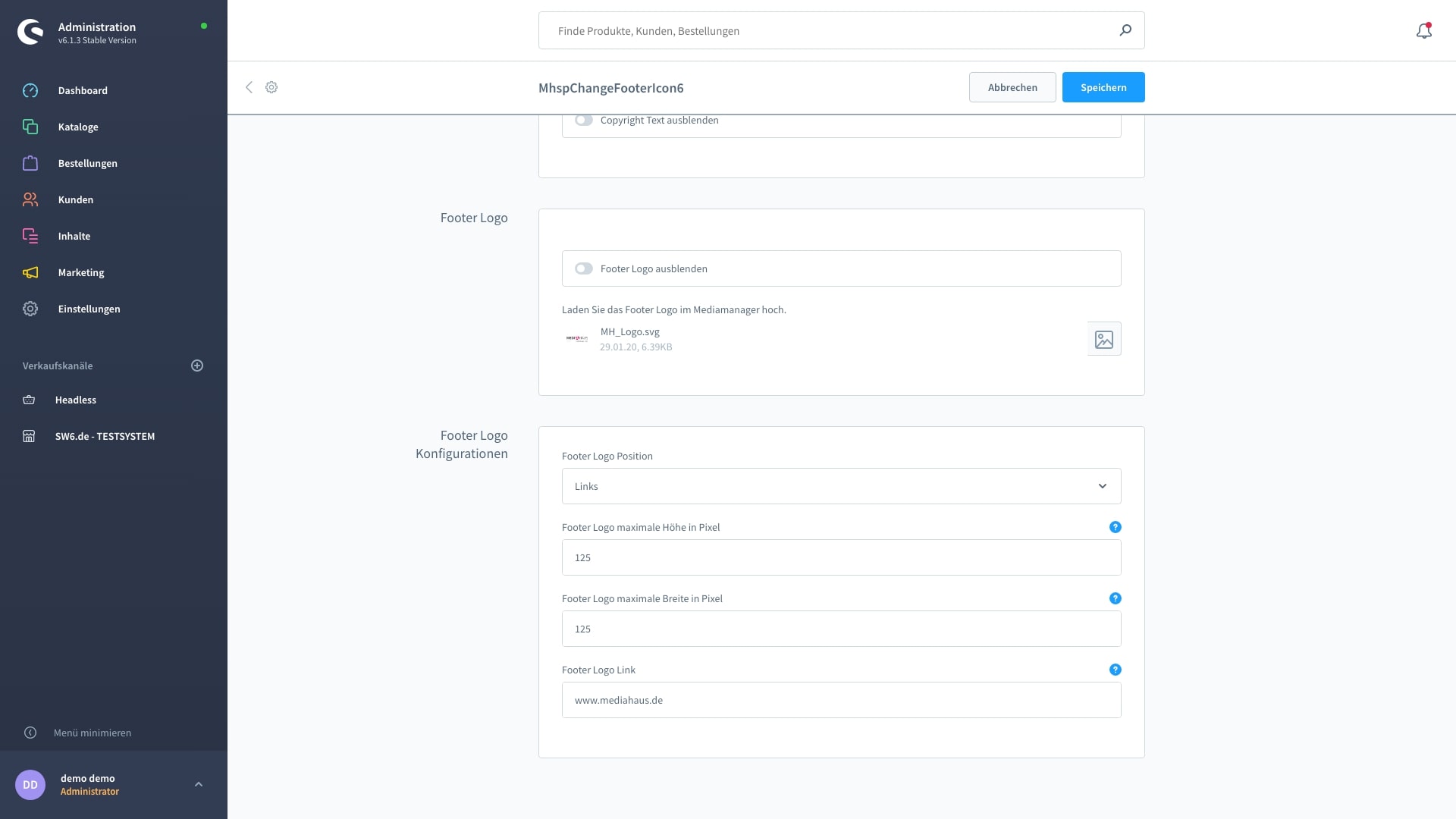Click the Footer Logo Link input field
Viewport: 1456px width, 819px height.
(x=841, y=700)
